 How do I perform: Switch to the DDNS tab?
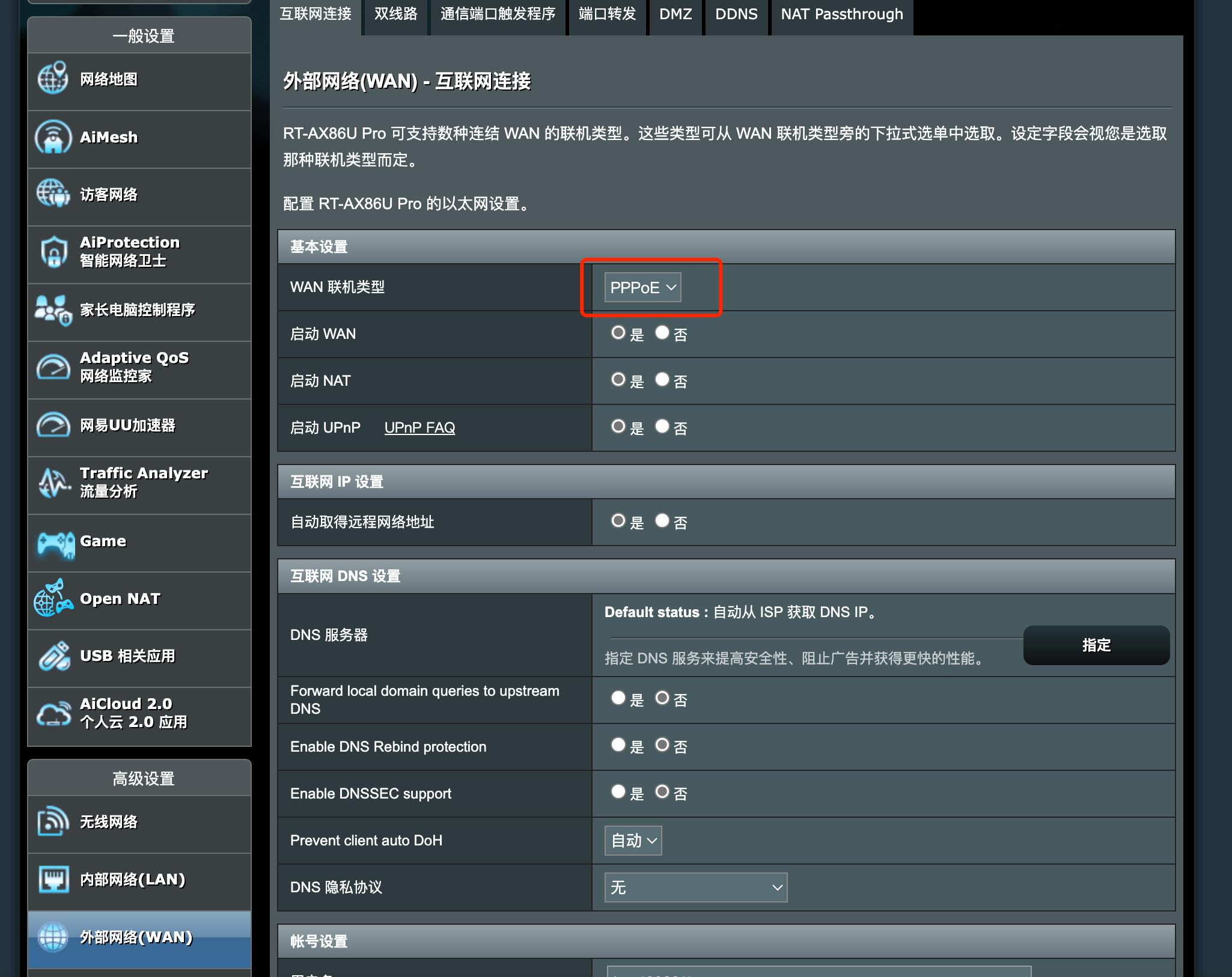(736, 14)
